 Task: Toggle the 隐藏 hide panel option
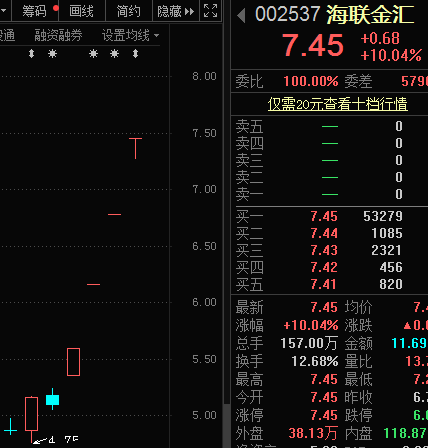169,12
